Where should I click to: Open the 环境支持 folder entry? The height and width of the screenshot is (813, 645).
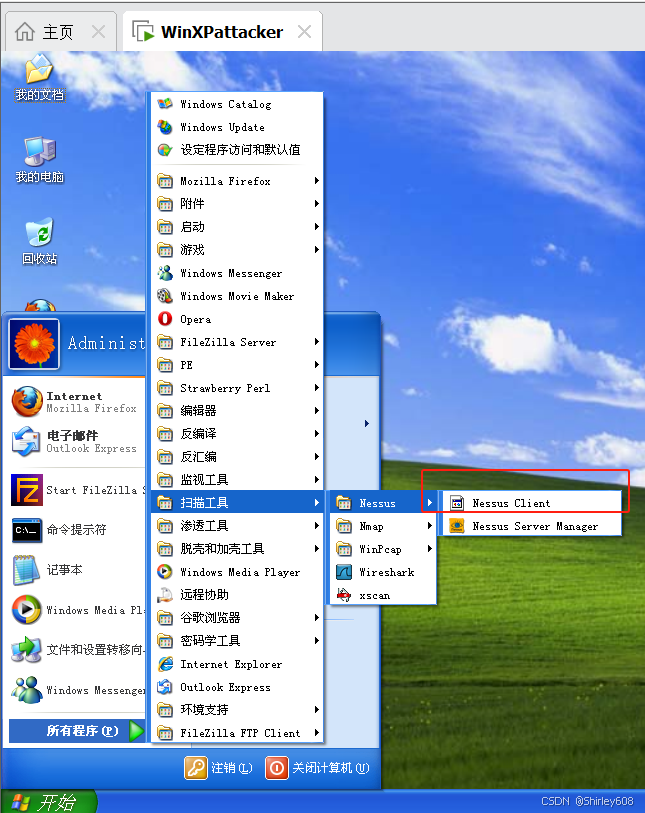point(237,709)
